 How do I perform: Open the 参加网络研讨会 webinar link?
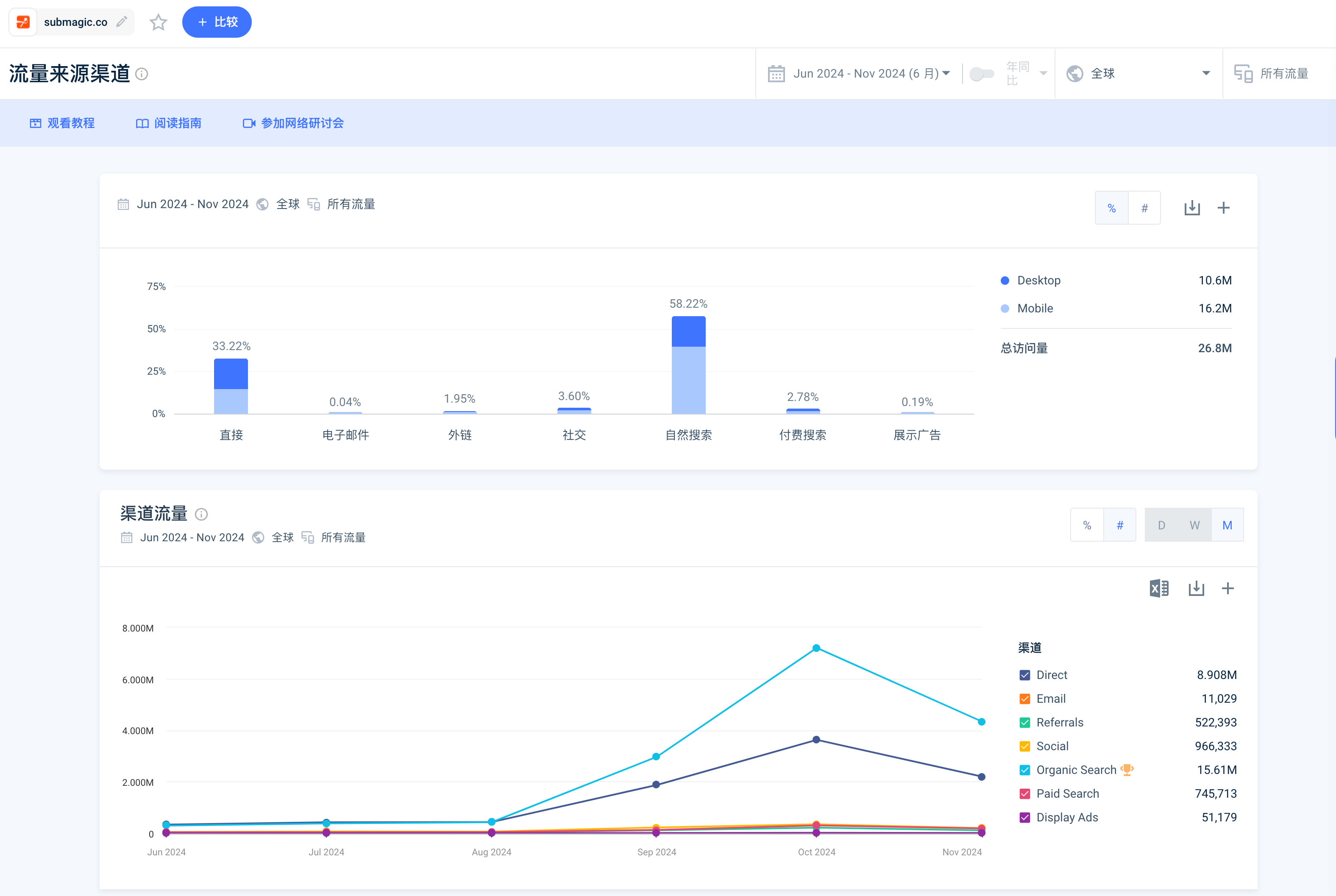[x=293, y=123]
